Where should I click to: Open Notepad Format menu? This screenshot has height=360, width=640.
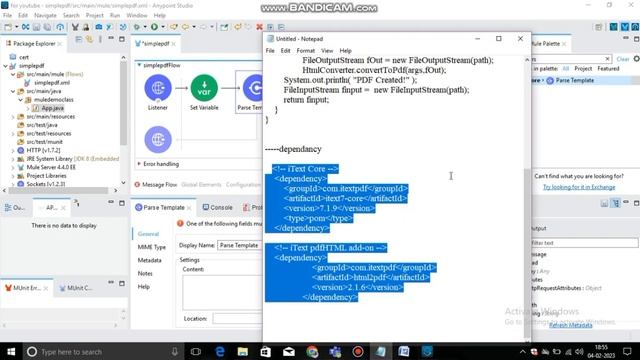[x=306, y=51]
